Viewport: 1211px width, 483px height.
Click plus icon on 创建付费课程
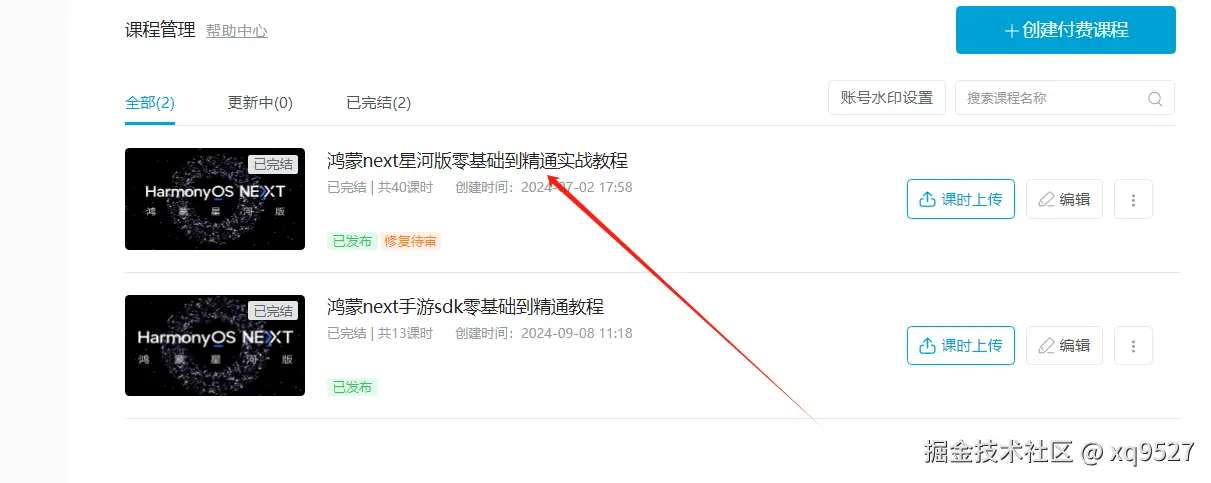coord(1011,30)
